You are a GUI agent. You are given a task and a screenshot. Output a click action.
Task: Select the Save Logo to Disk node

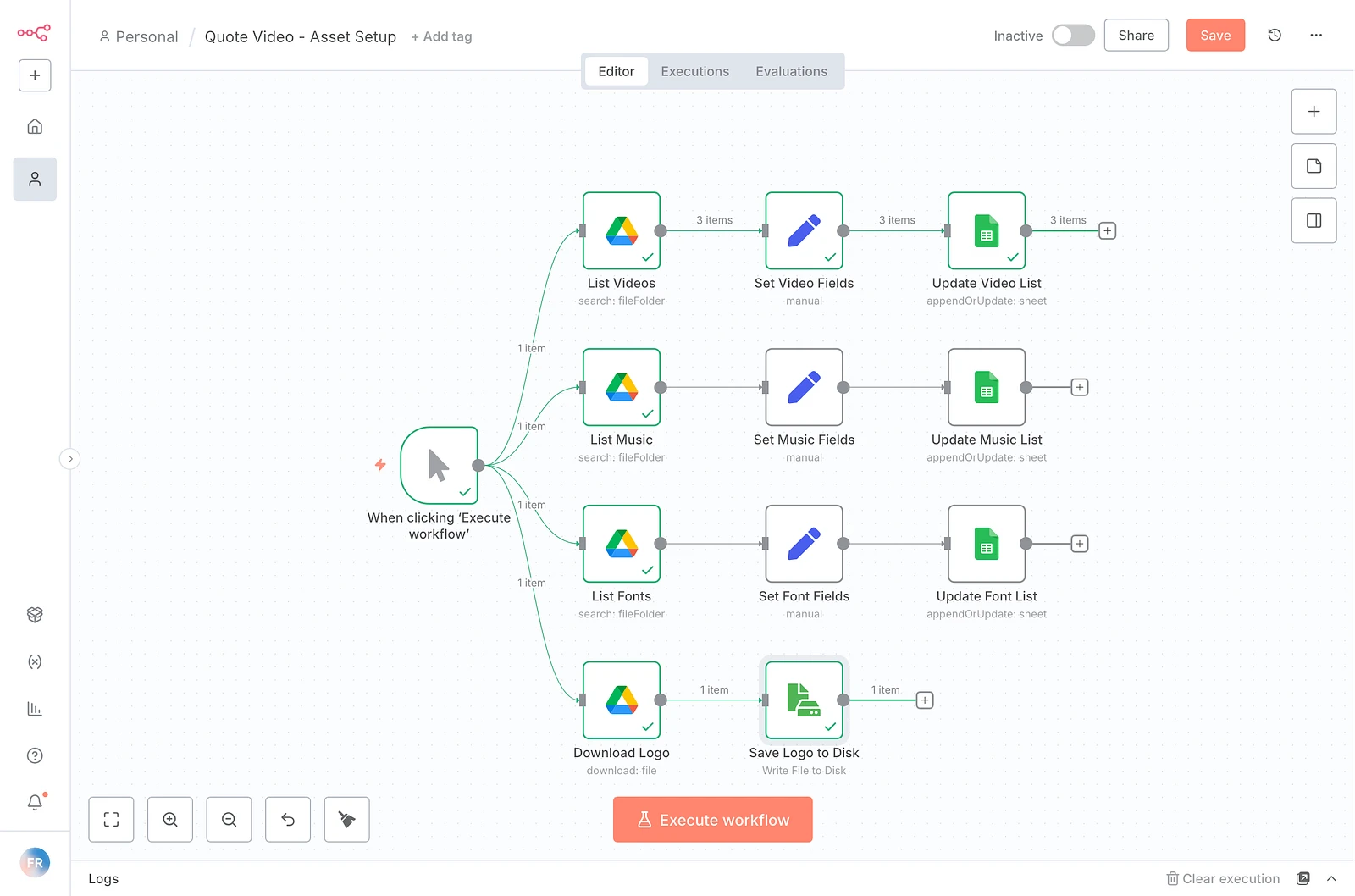804,700
